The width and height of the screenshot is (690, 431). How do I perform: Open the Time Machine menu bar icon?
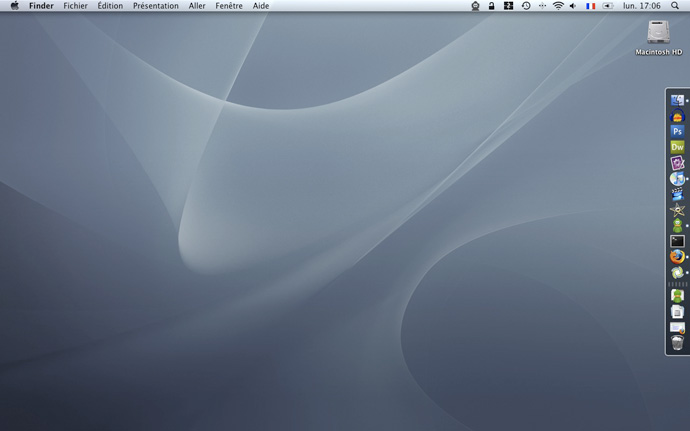526,6
